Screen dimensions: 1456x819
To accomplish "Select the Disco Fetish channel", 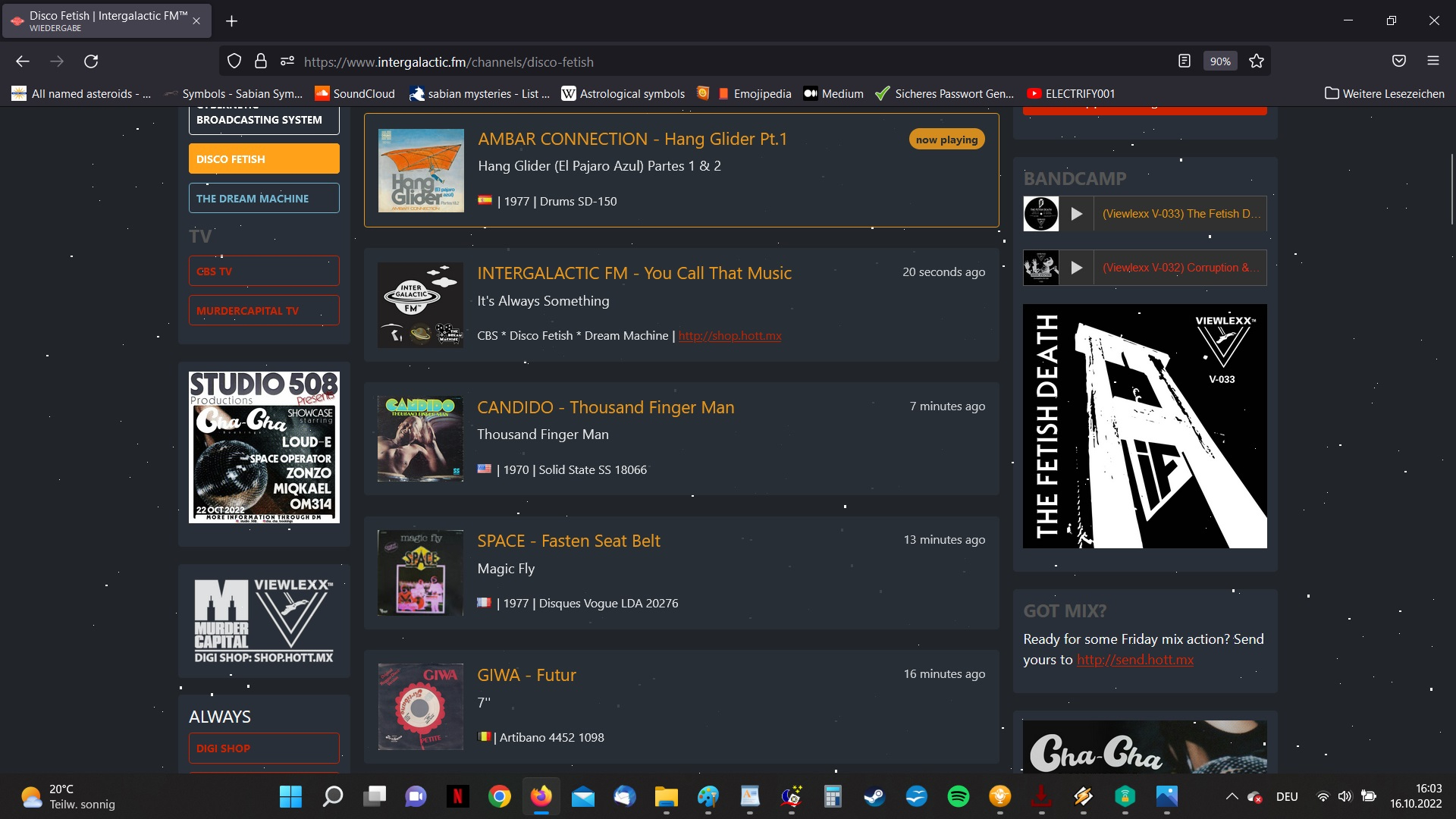I will (x=264, y=159).
